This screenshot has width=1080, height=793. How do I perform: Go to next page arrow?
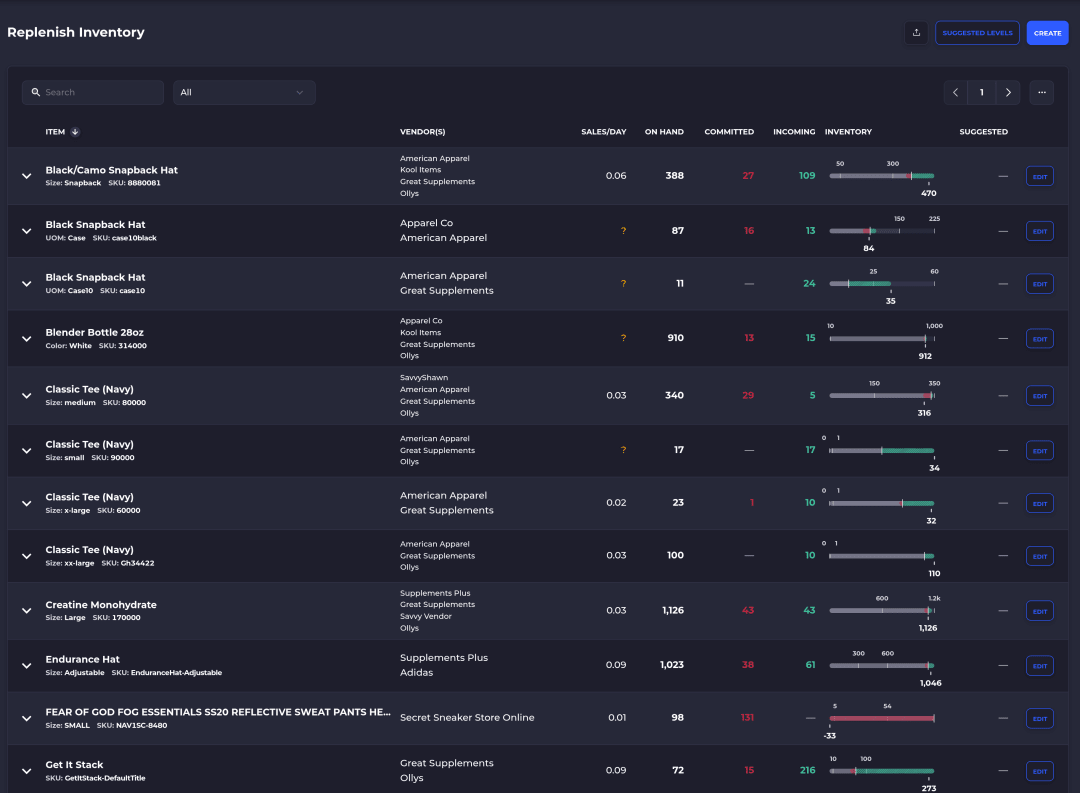pyautogui.click(x=1008, y=92)
